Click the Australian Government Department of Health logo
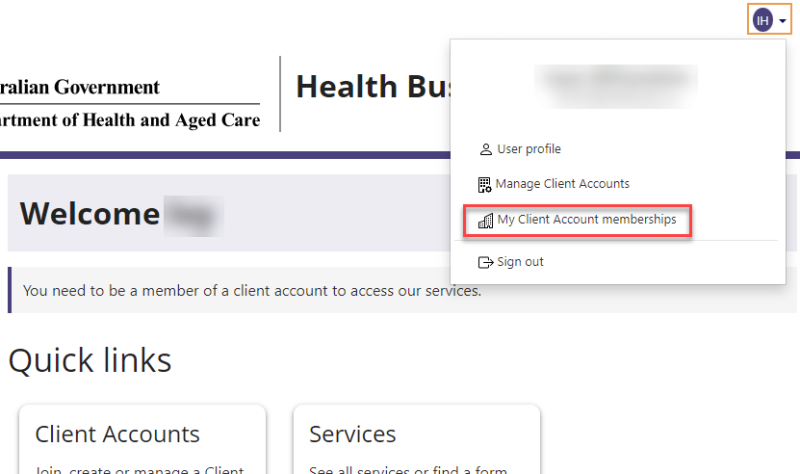Viewport: 800px width, 474px height. click(x=130, y=103)
